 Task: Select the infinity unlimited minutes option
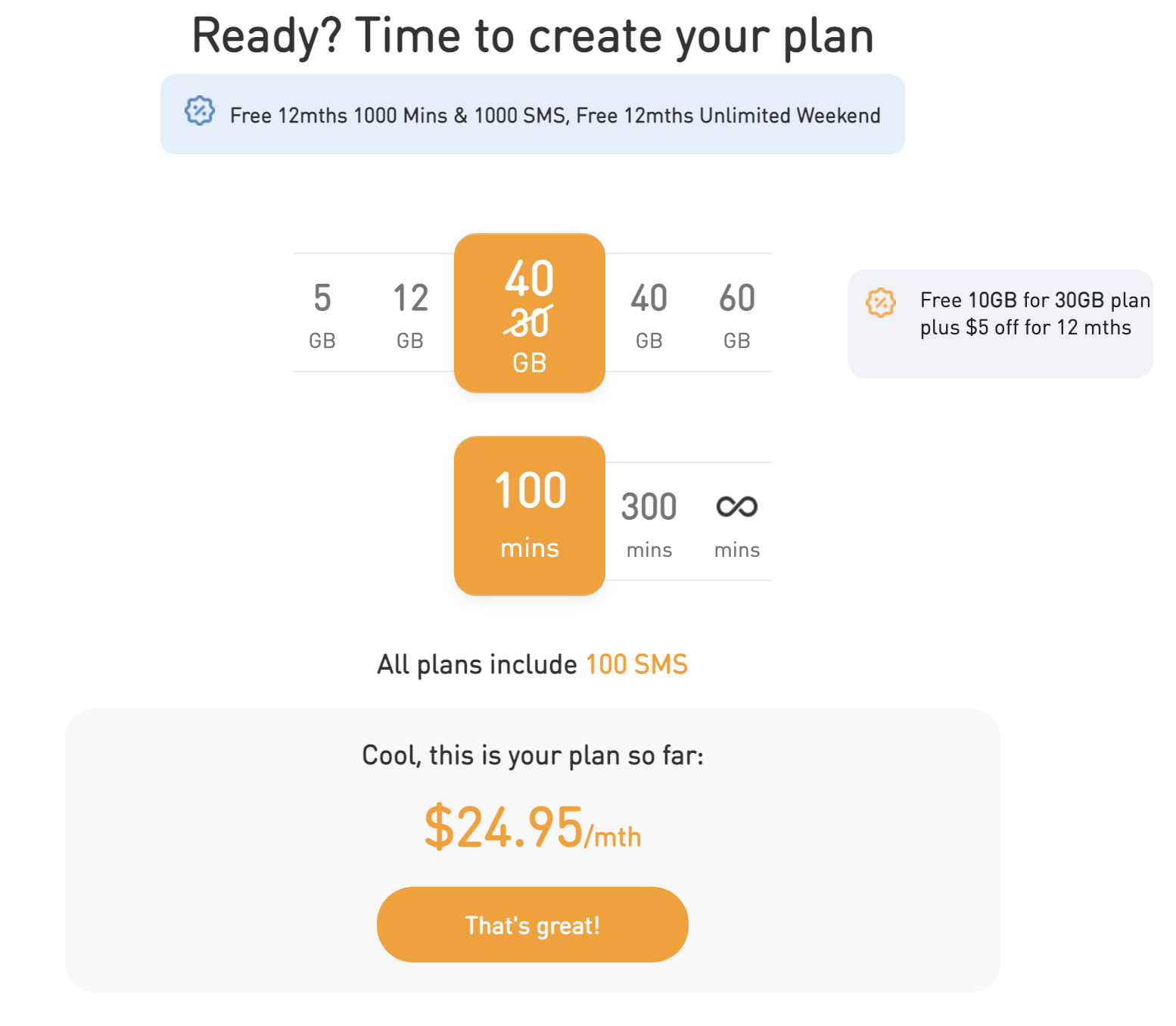(x=736, y=523)
